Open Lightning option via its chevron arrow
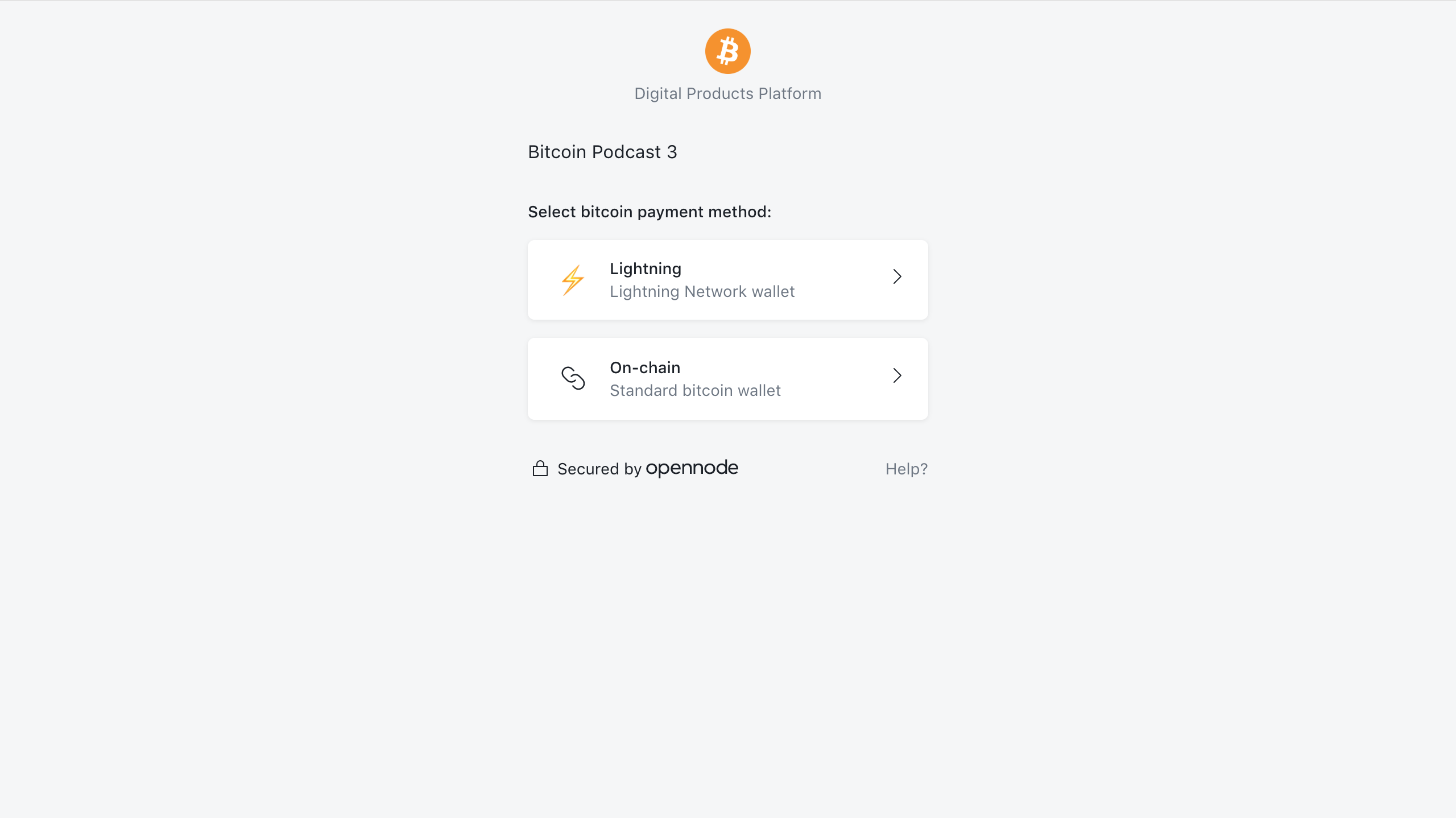Viewport: 1456px width, 818px height. point(897,277)
